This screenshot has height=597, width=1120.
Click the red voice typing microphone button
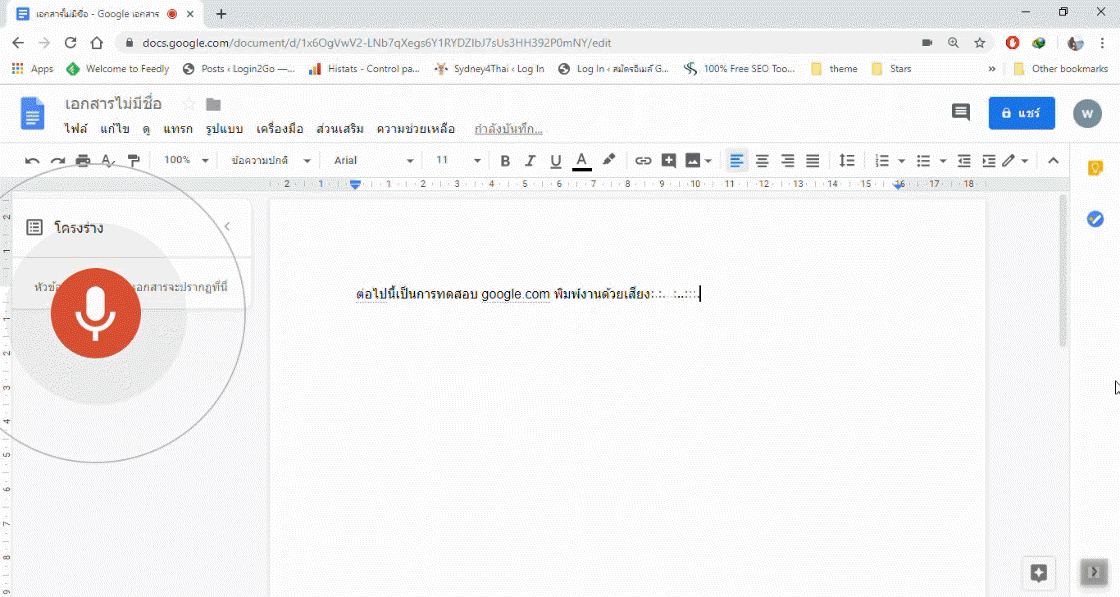[x=96, y=313]
